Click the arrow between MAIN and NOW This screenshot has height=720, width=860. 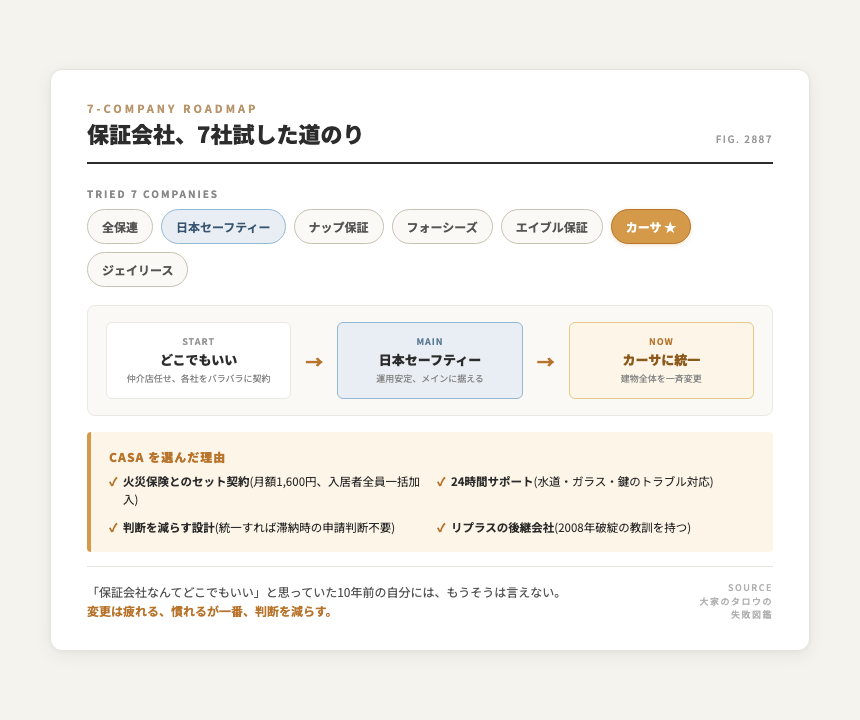(x=545, y=361)
